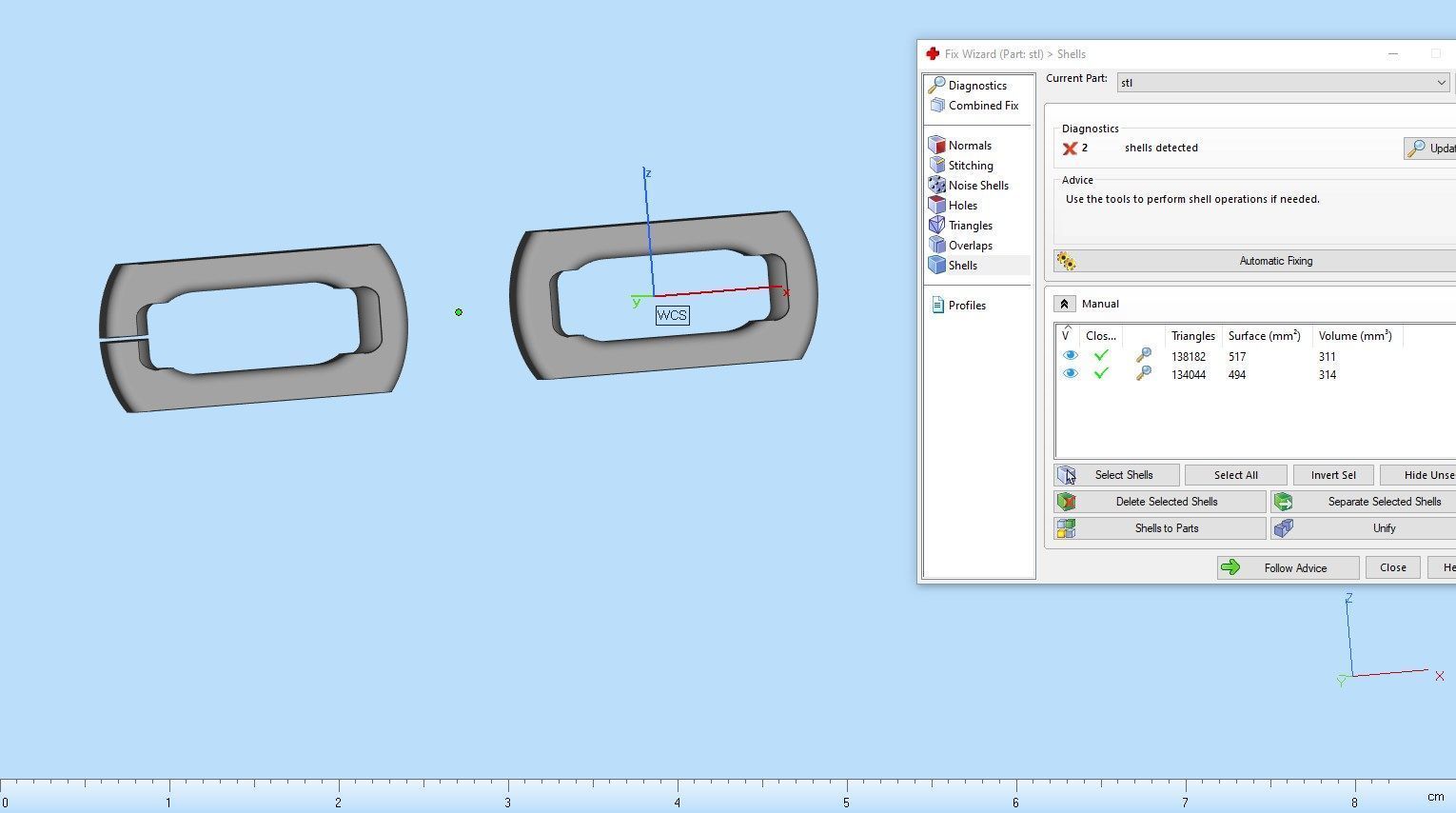1456x813 pixels.
Task: Click the red cross Fix Wizard title icon
Action: (933, 54)
